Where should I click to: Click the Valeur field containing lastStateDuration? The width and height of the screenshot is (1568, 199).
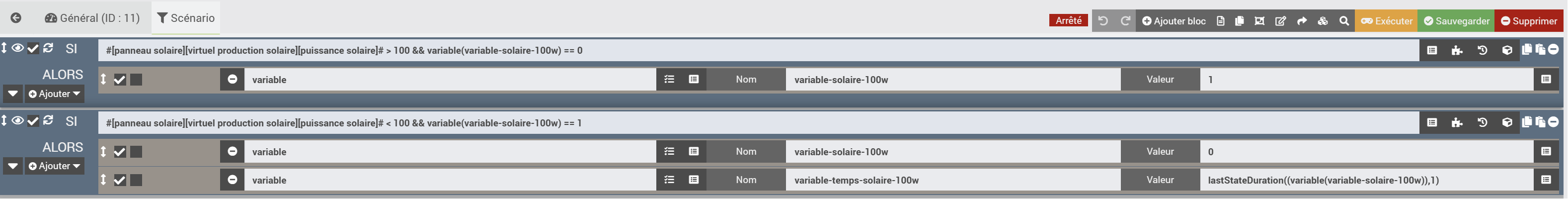pyautogui.click(x=1365, y=180)
